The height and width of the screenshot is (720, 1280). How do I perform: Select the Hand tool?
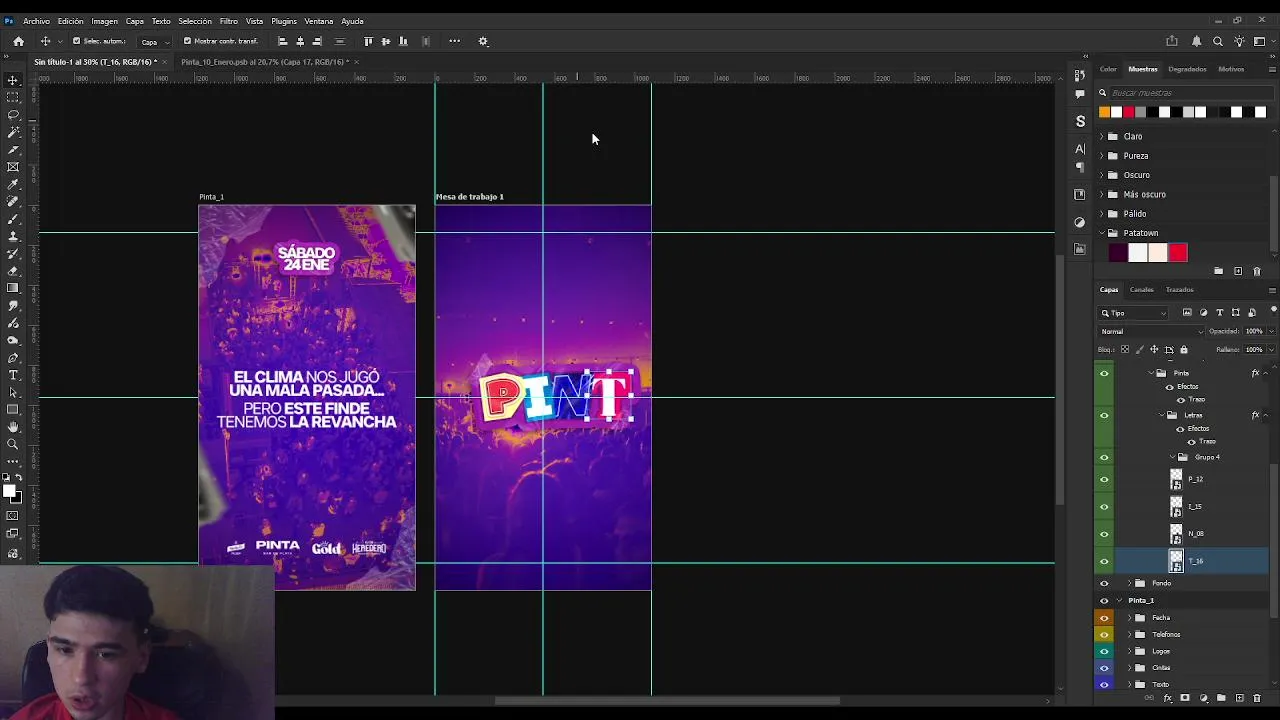13,427
